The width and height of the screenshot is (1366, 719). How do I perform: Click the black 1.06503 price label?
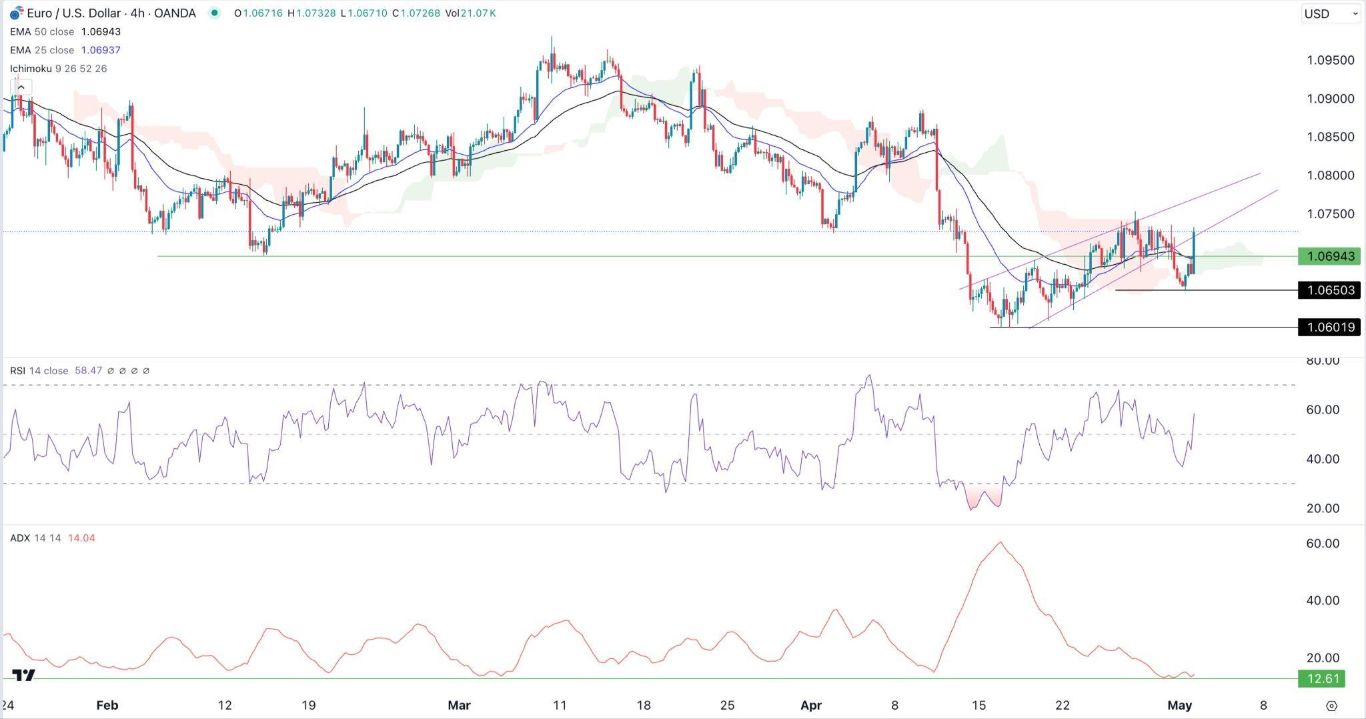(x=1329, y=290)
